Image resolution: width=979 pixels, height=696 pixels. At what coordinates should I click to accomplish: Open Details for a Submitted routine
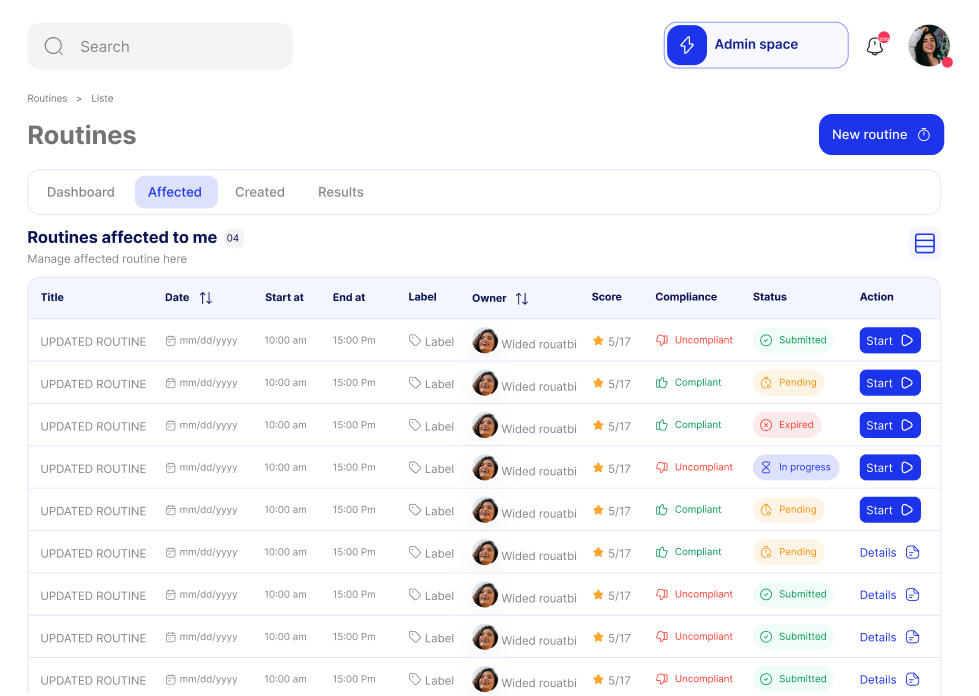pos(877,594)
